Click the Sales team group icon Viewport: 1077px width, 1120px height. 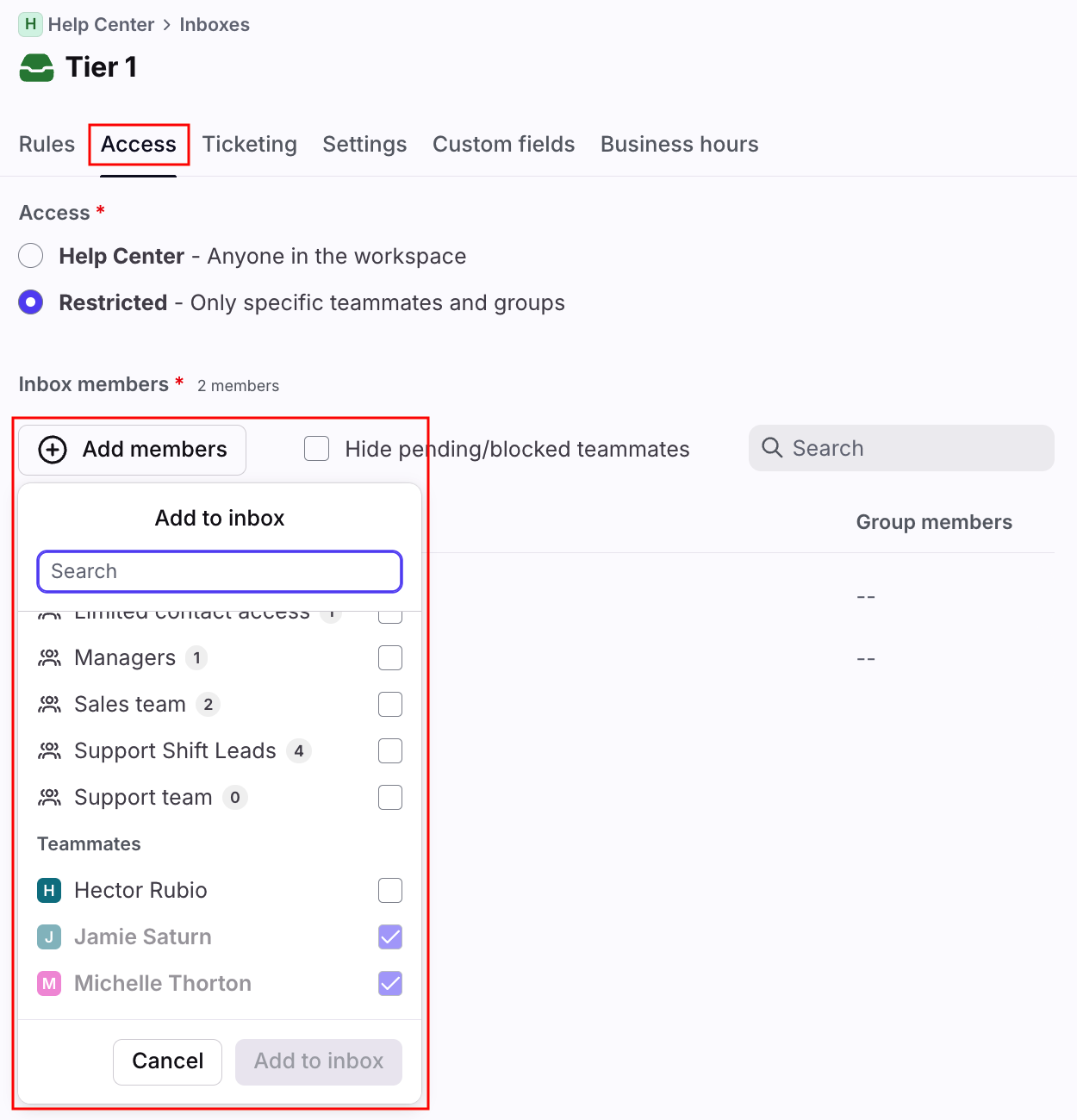(x=50, y=705)
